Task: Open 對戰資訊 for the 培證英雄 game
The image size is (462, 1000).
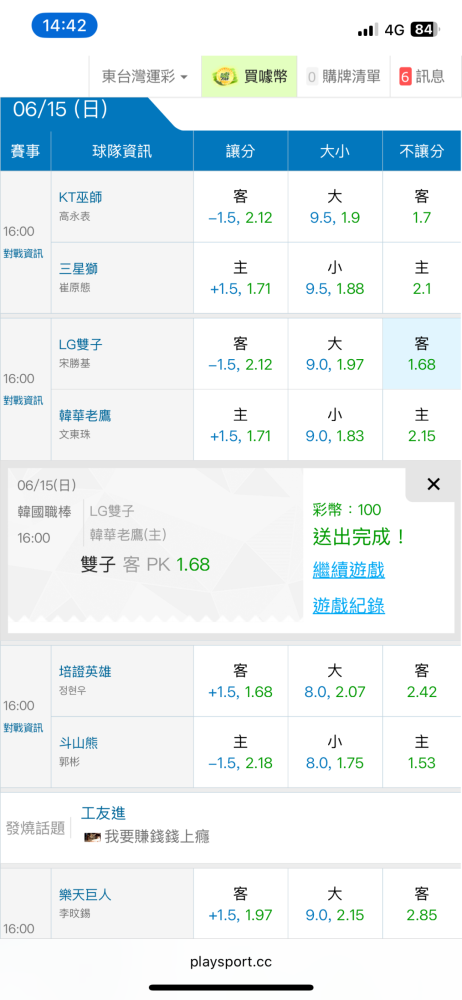Action: tap(24, 728)
